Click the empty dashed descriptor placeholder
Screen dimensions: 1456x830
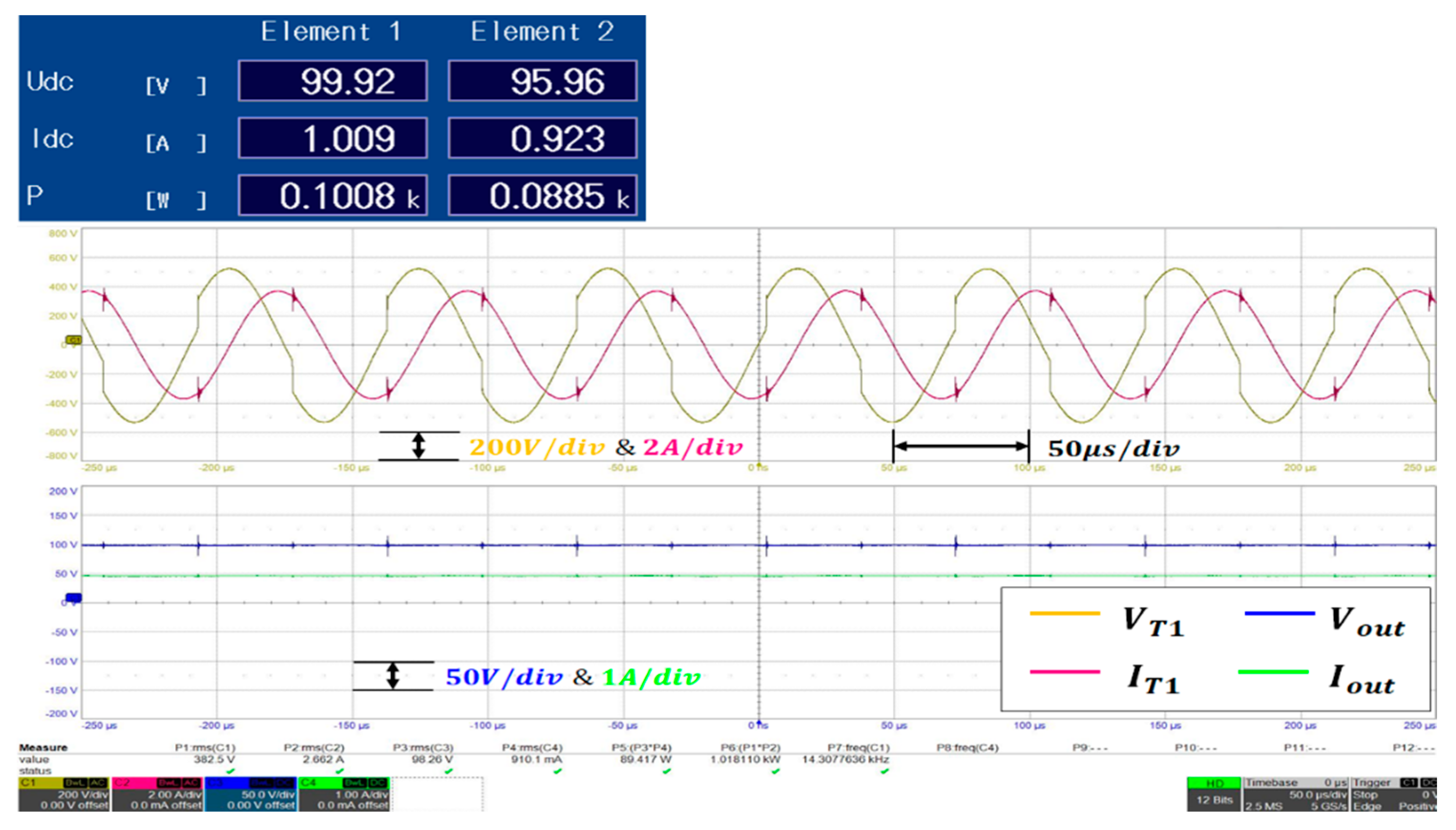point(437,794)
